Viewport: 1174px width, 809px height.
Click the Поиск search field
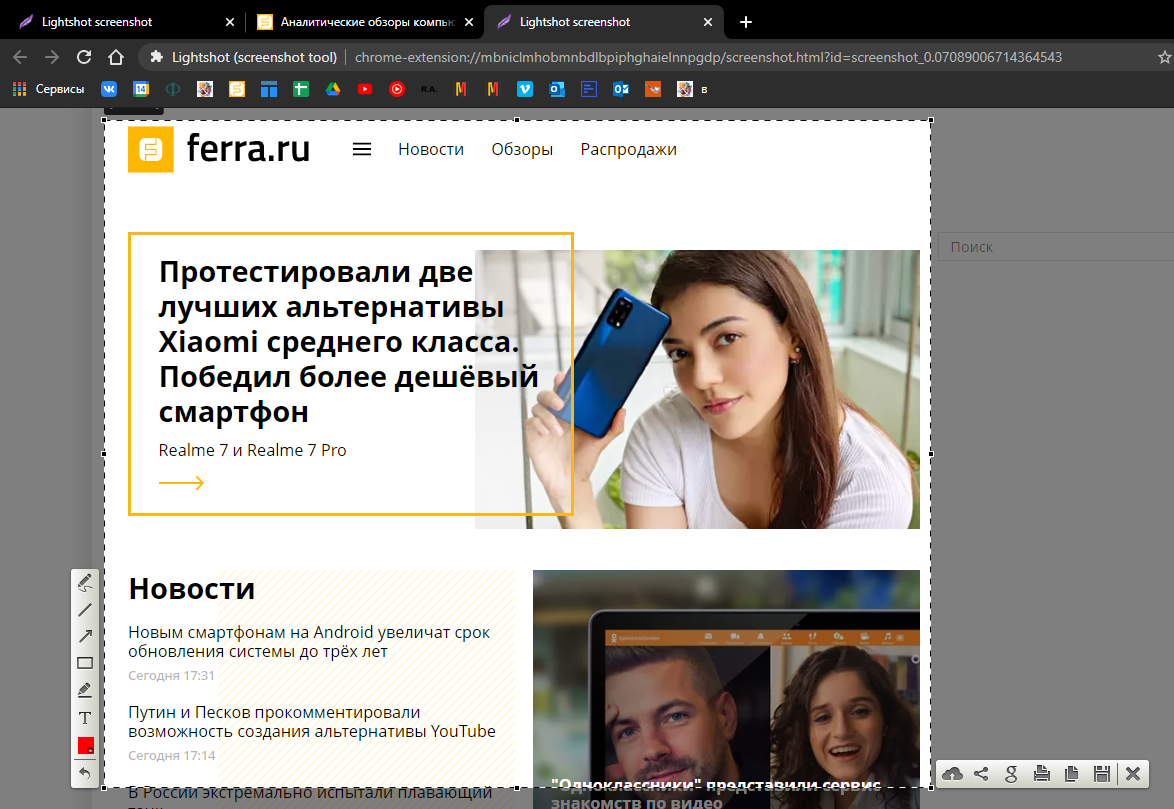click(1050, 247)
